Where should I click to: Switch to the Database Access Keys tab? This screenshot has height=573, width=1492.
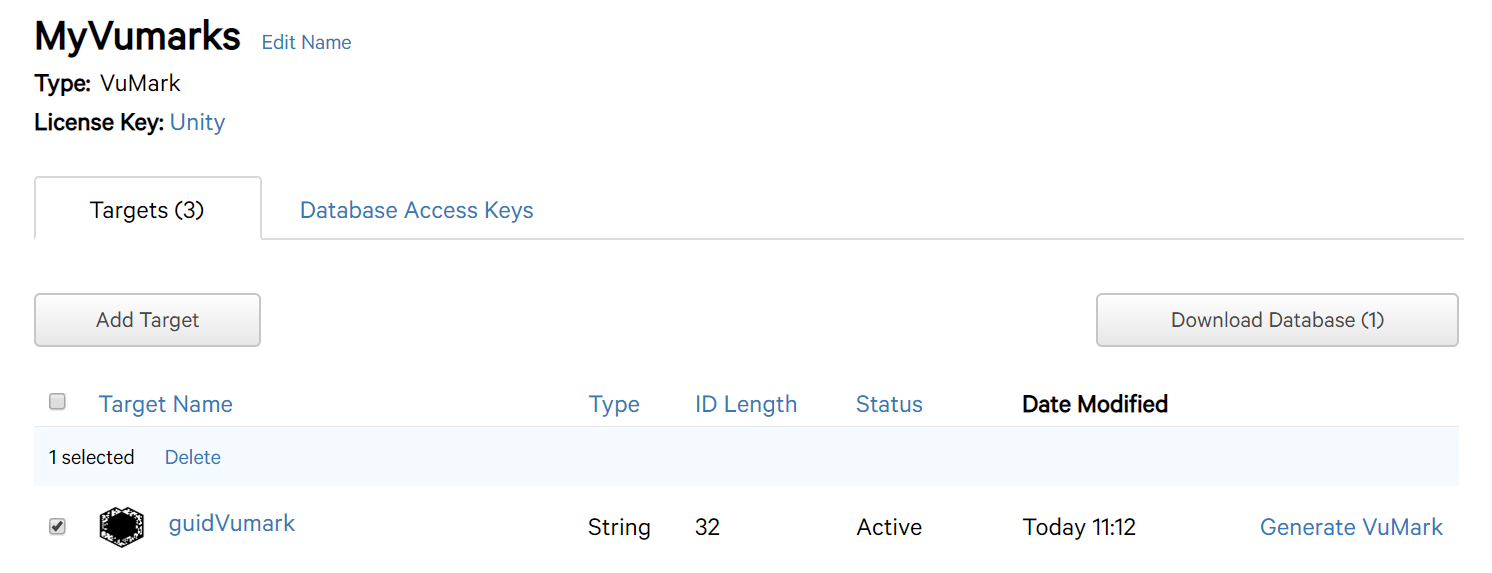pos(416,210)
